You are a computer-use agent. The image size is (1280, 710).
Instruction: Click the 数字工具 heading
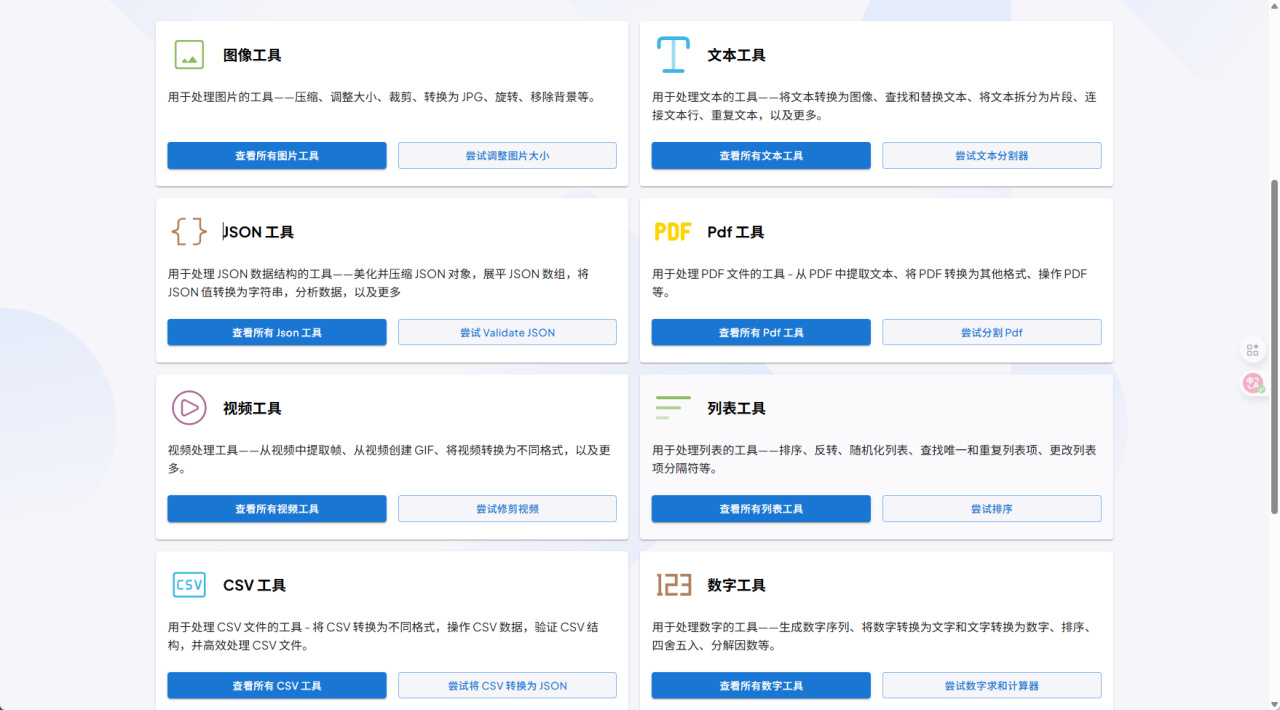pyautogui.click(x=737, y=585)
